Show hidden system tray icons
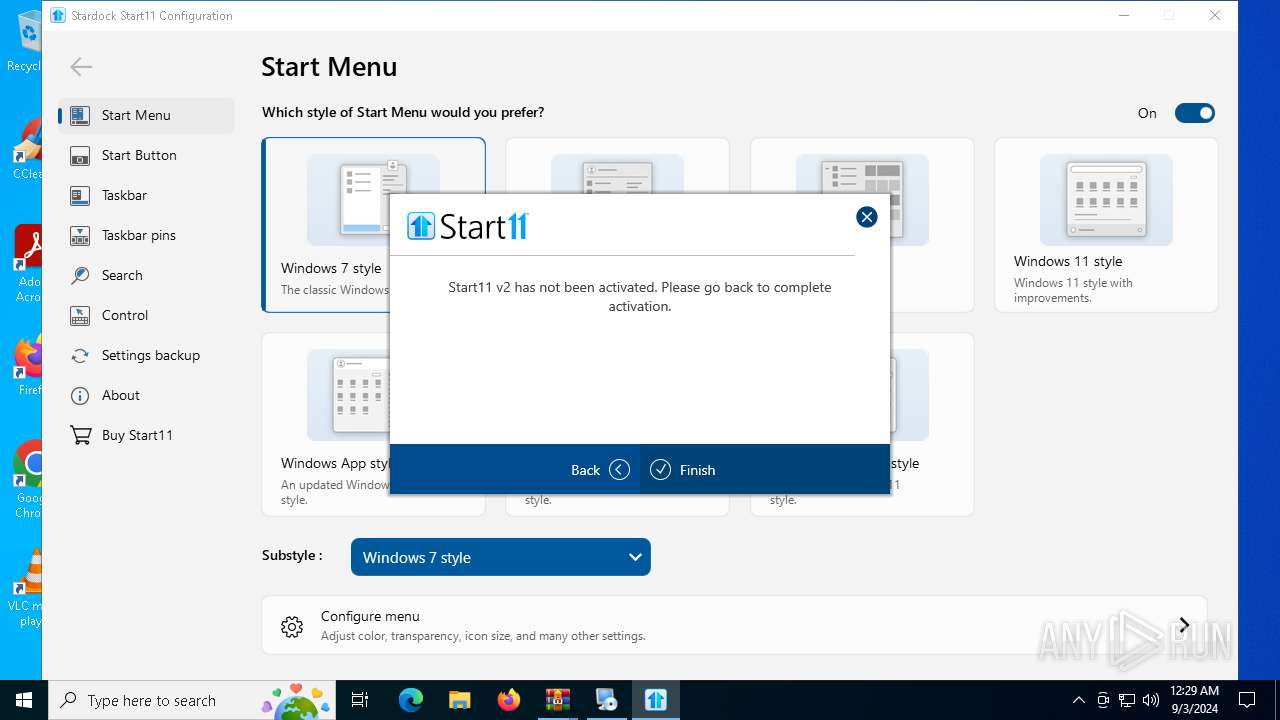The height and width of the screenshot is (720, 1280). 1078,700
